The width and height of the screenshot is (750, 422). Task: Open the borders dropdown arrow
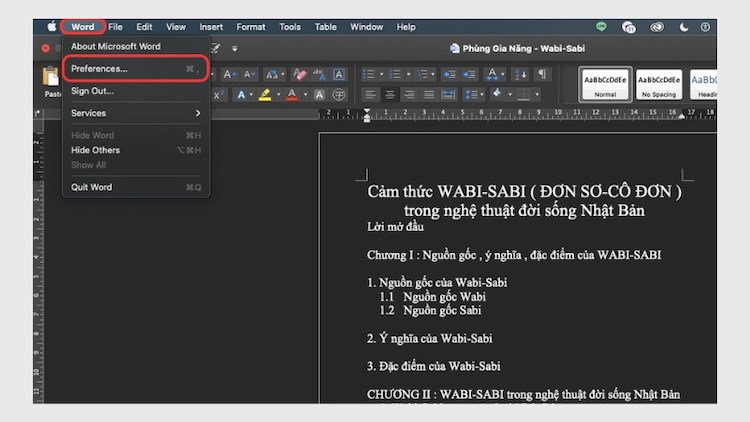[537, 95]
